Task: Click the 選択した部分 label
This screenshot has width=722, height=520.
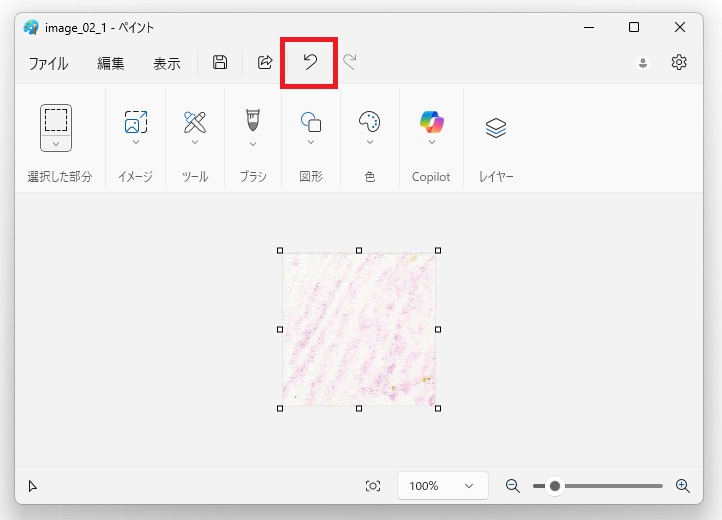Action: [59, 176]
